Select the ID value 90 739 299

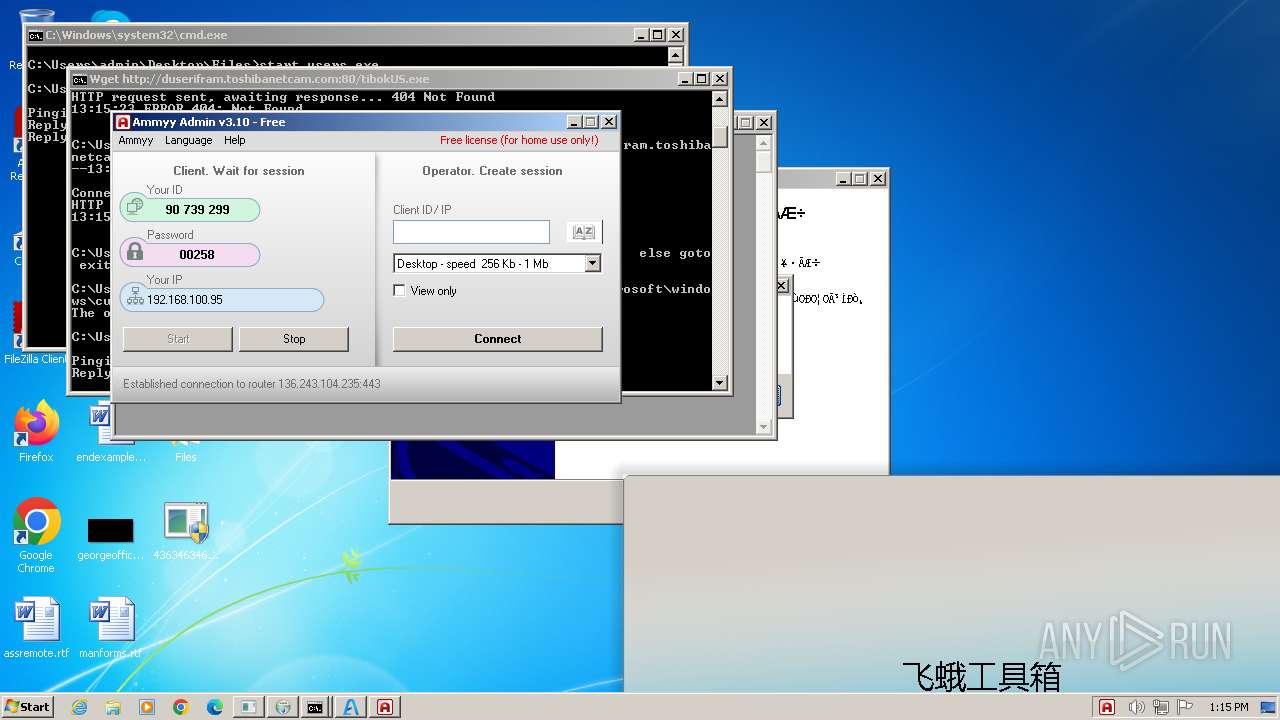pos(197,210)
